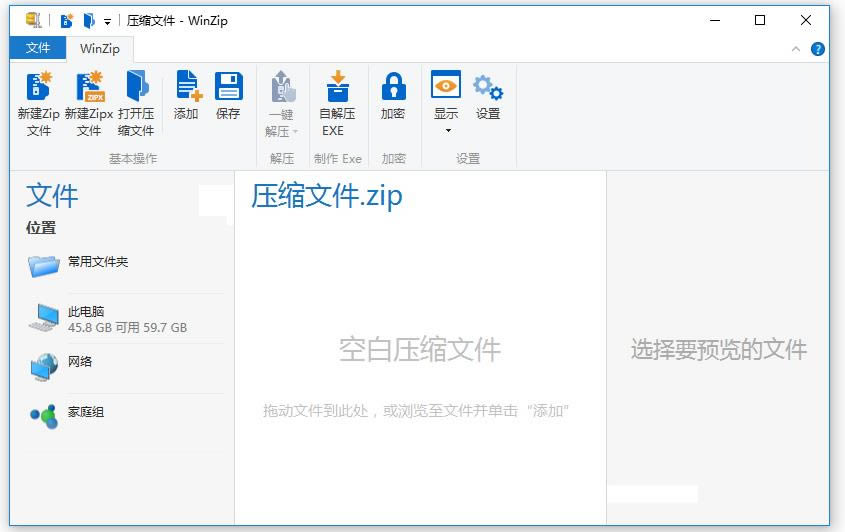Click the Display (显示) eye icon
Viewport: 845px width, 532px height.
pos(446,84)
